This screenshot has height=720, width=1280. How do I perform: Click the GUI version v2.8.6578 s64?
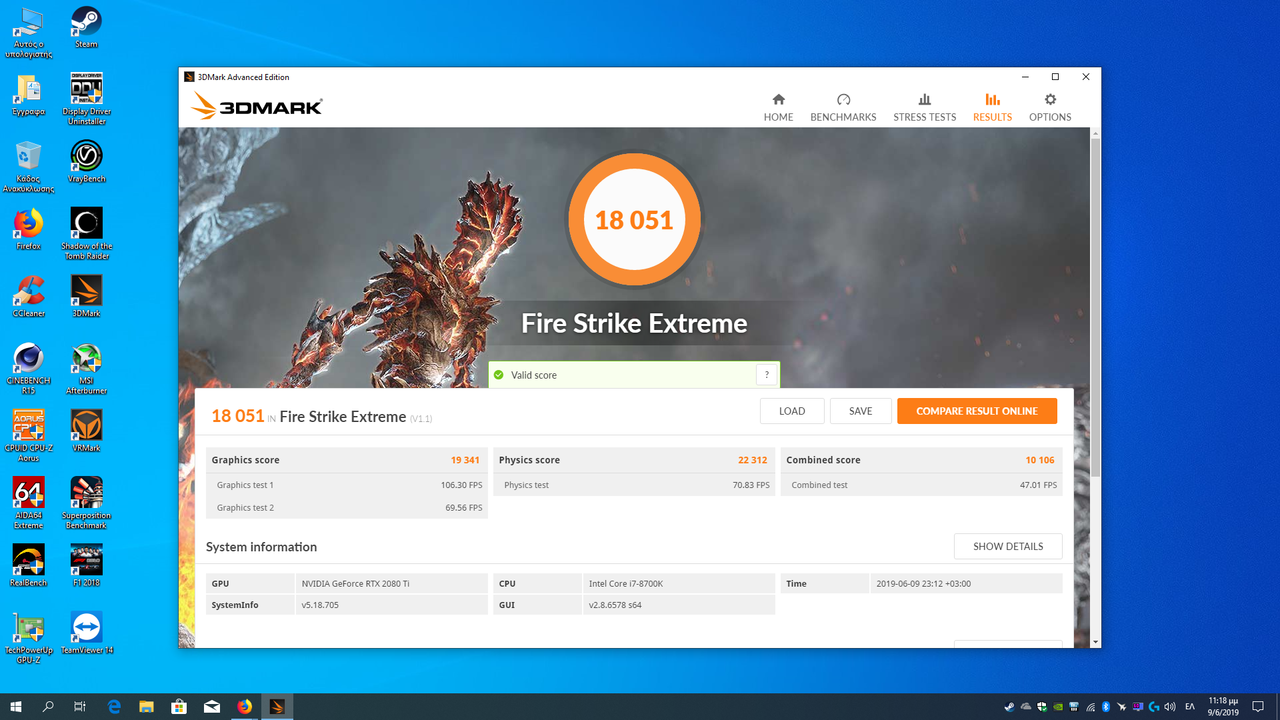[x=615, y=605]
